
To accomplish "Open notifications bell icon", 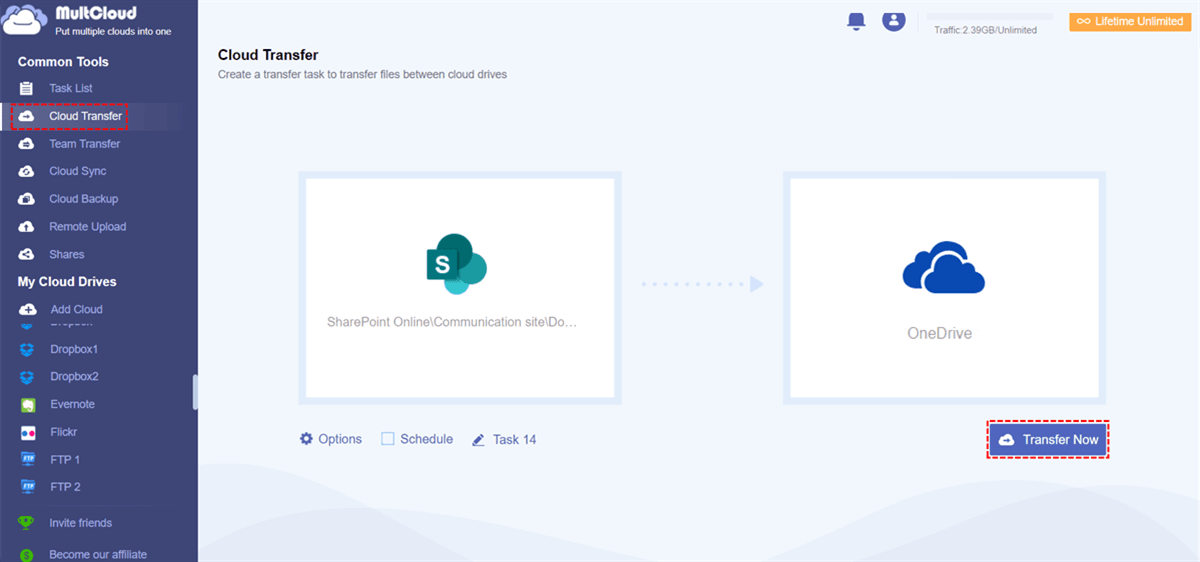I will pos(856,21).
